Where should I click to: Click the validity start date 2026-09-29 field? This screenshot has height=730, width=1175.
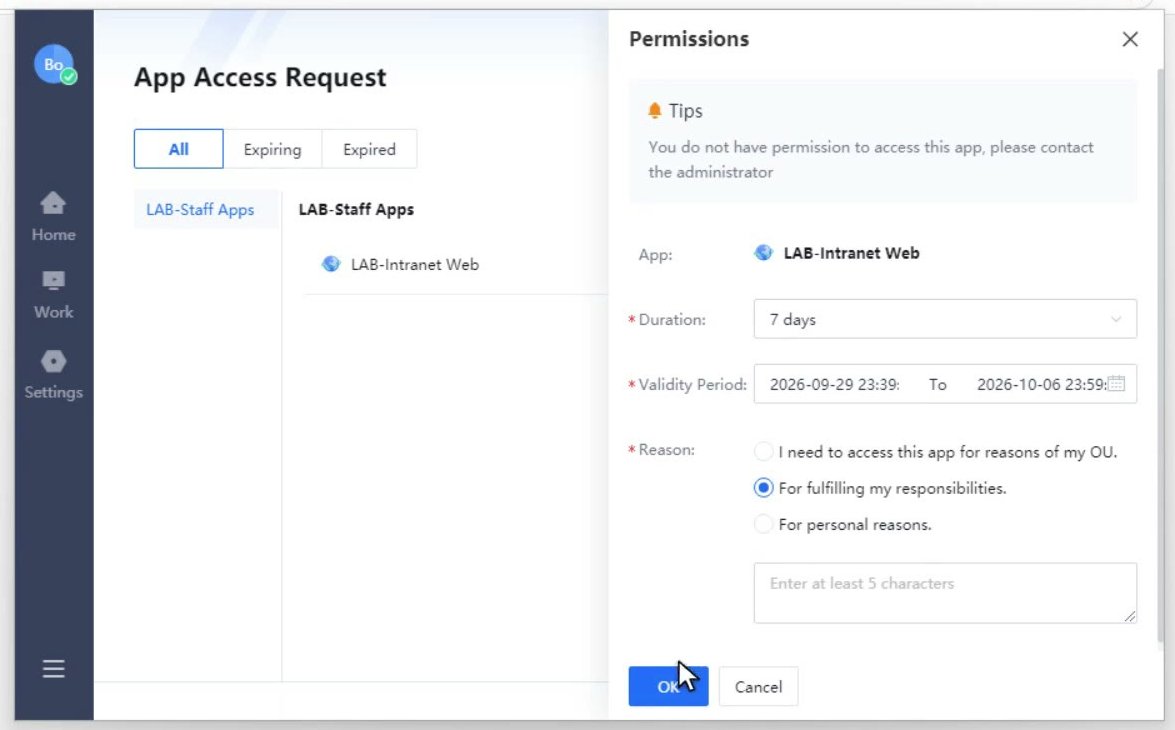[834, 384]
